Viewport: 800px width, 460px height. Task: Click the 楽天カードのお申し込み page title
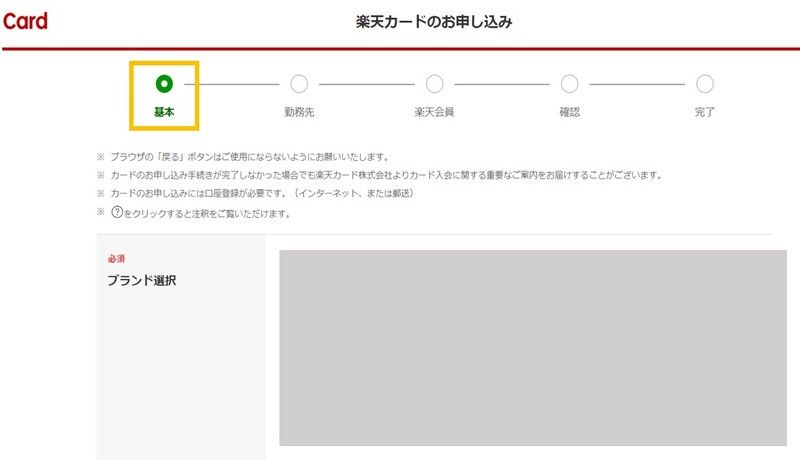point(434,21)
